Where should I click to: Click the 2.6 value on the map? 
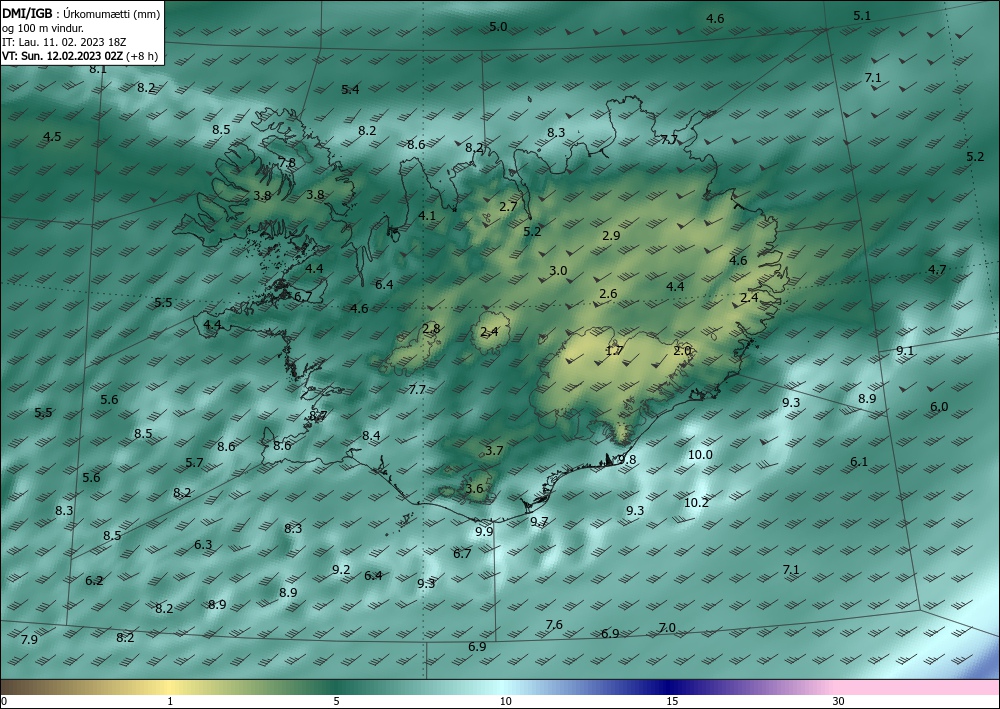coord(608,294)
